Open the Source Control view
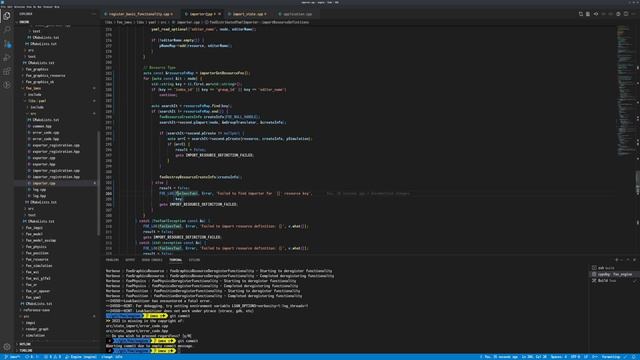Image resolution: width=640 pixels, height=360 pixels. coord(7,44)
